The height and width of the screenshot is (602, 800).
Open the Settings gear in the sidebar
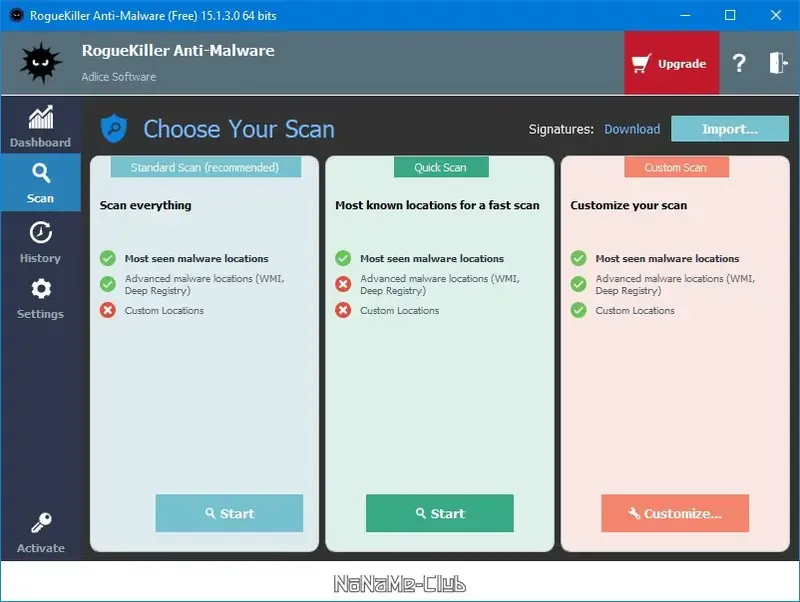pyautogui.click(x=40, y=298)
